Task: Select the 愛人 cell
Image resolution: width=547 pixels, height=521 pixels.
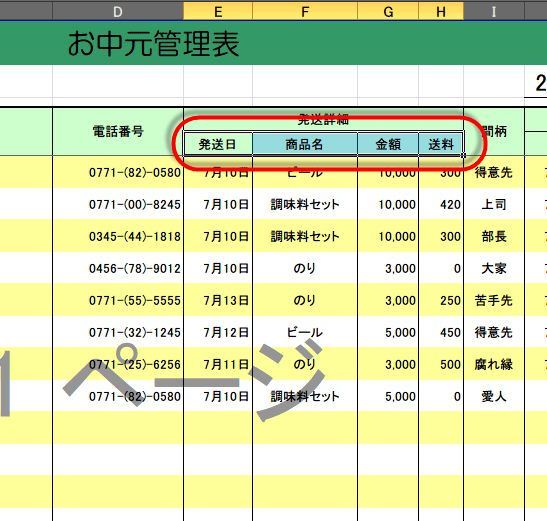Action: point(494,396)
